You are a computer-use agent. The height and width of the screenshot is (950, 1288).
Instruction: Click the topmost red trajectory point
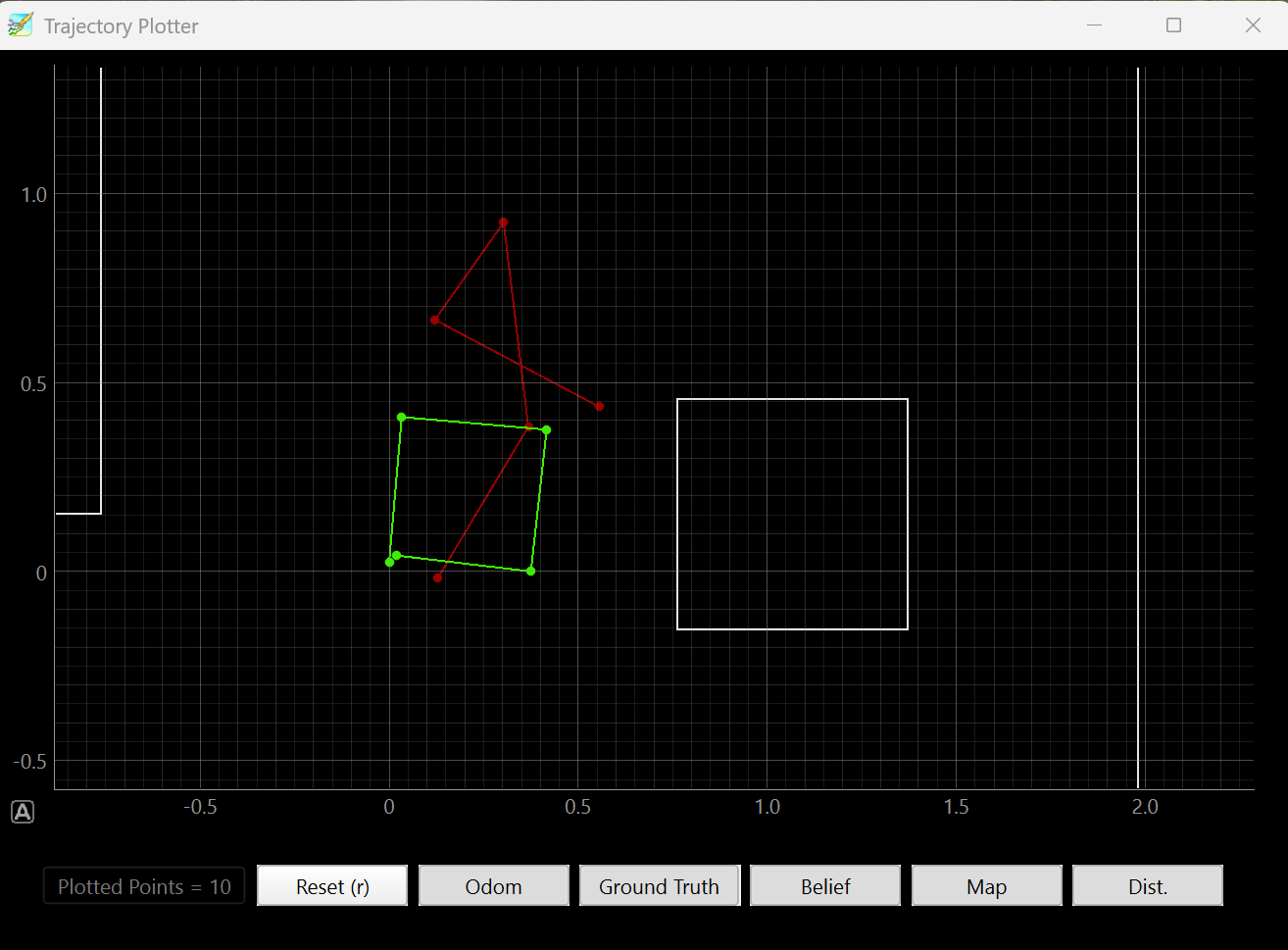[x=503, y=223]
